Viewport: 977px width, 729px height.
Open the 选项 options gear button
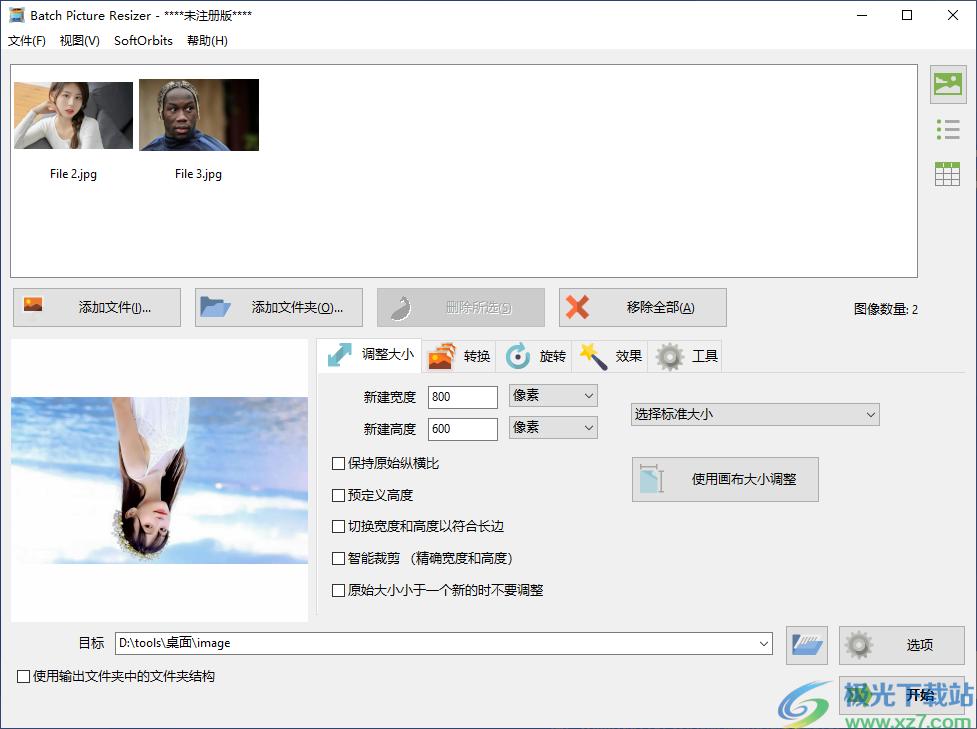[901, 645]
